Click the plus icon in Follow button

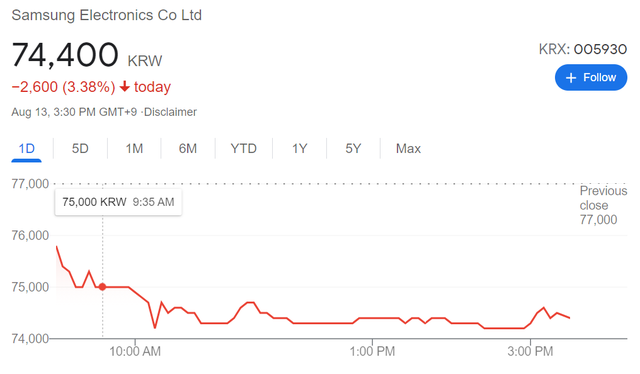(x=571, y=78)
